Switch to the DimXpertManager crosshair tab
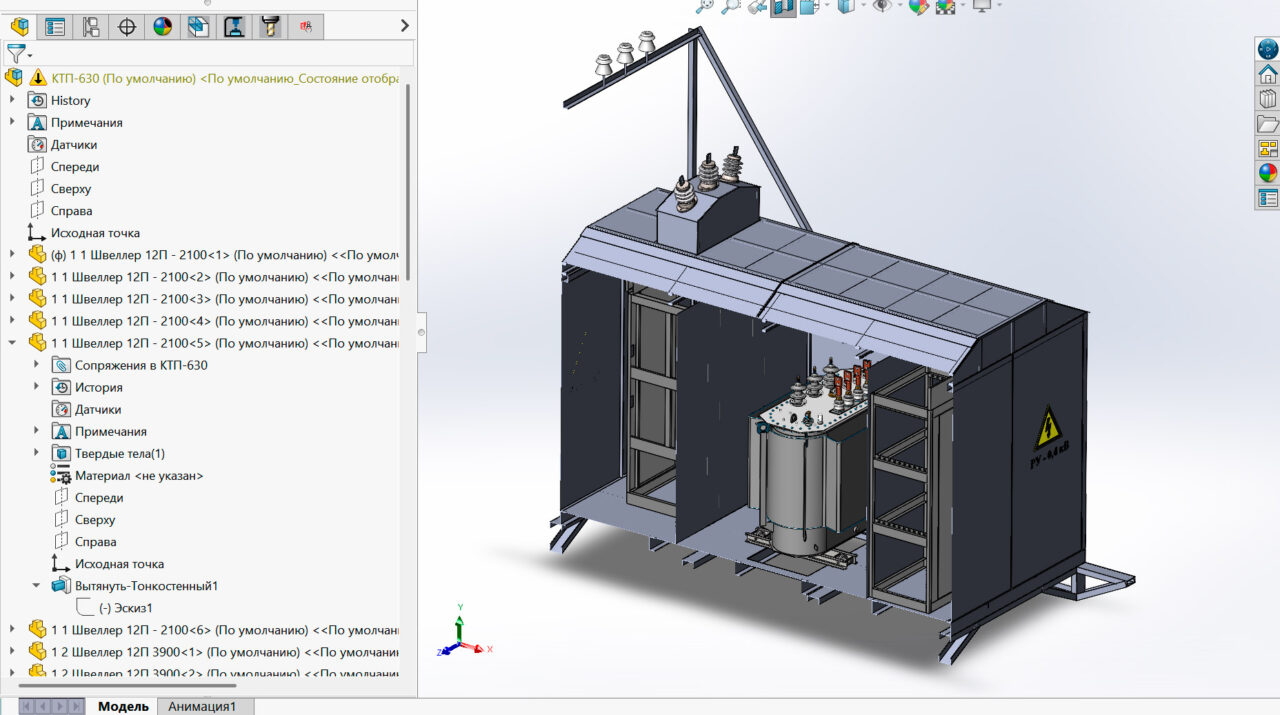1280x715 pixels. click(x=127, y=27)
